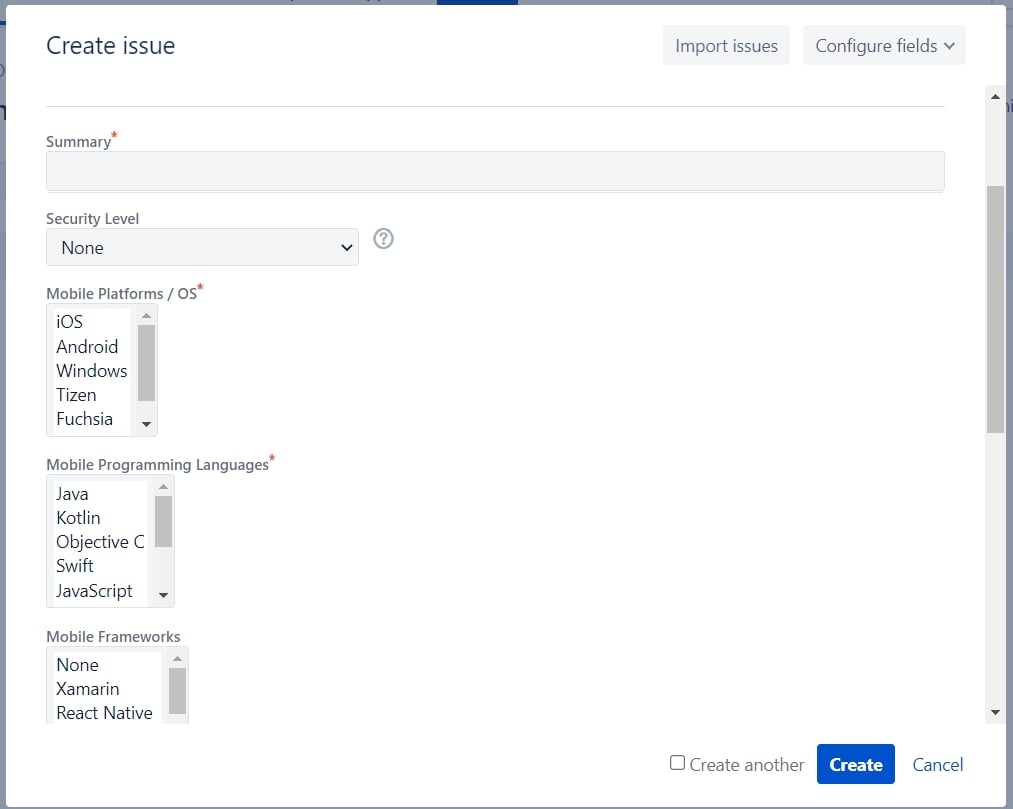Open the Security Level dropdown
Screen dimensions: 1013x809
point(202,247)
